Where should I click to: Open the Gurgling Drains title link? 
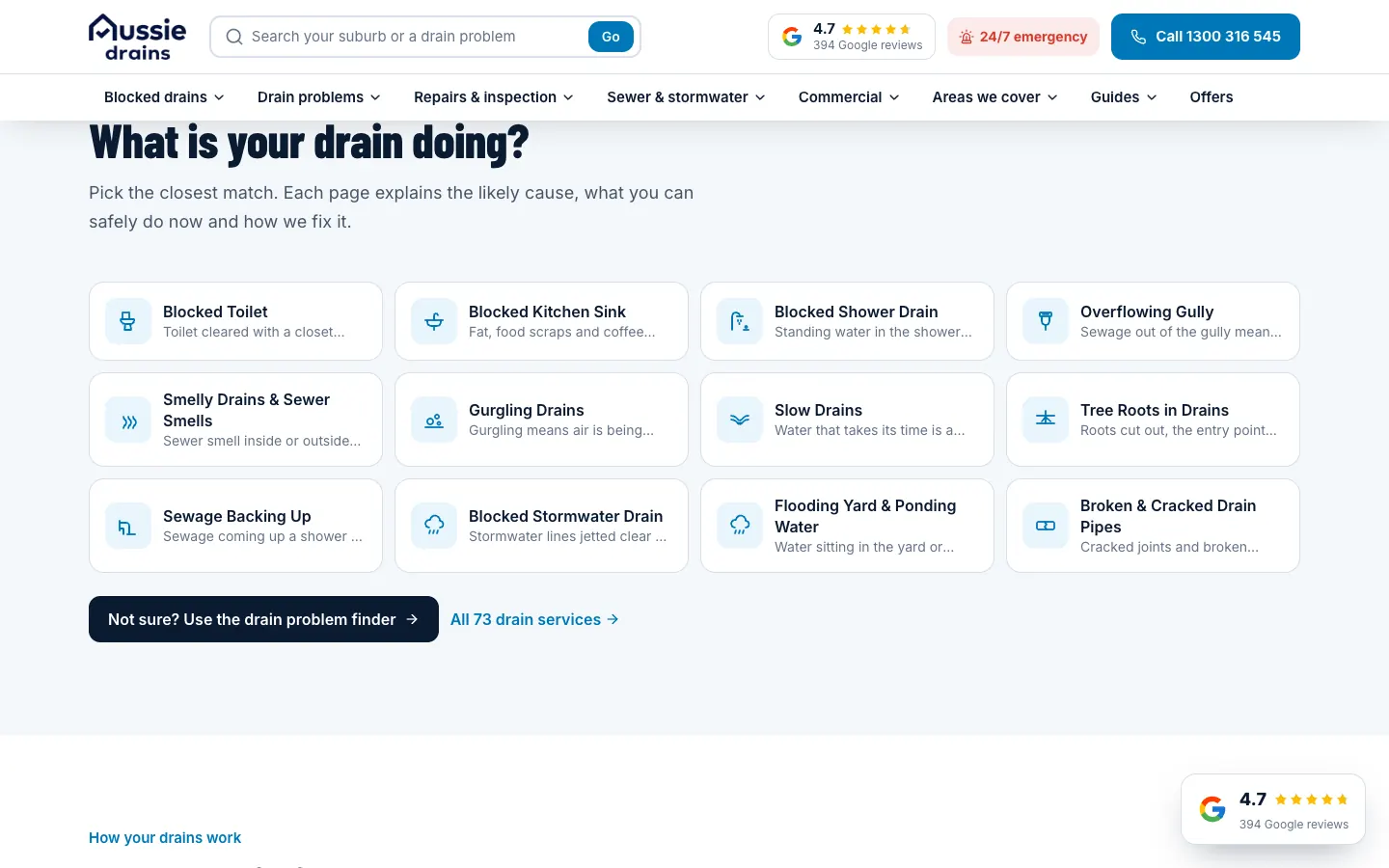coord(527,410)
